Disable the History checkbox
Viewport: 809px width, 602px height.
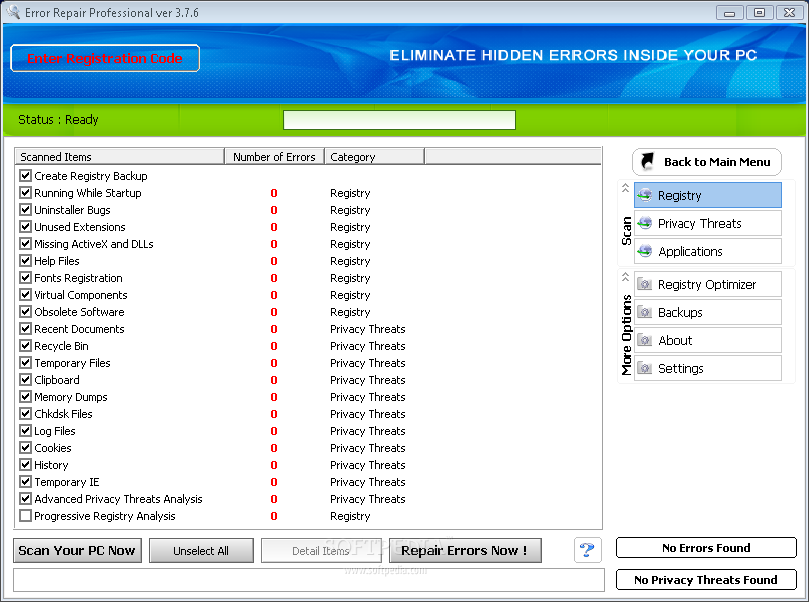coord(25,465)
